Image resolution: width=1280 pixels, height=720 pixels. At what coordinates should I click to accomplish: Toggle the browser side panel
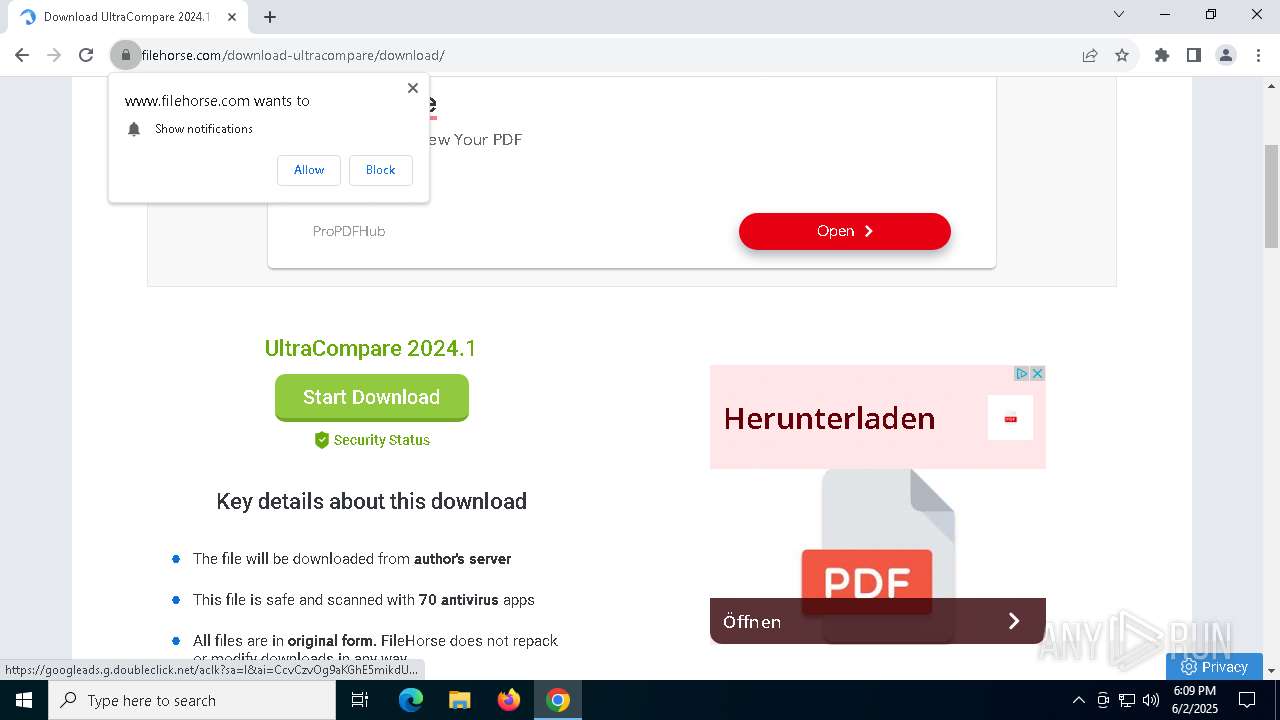point(1194,55)
